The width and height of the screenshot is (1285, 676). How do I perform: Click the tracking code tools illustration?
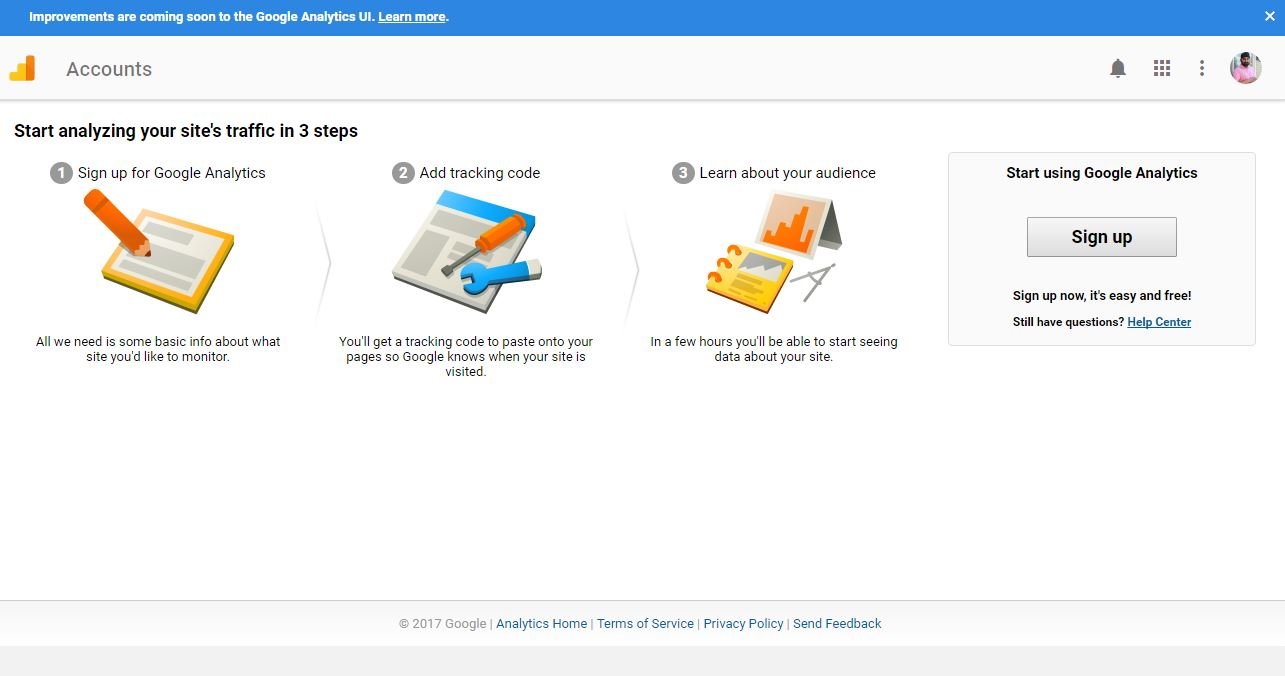pos(467,251)
